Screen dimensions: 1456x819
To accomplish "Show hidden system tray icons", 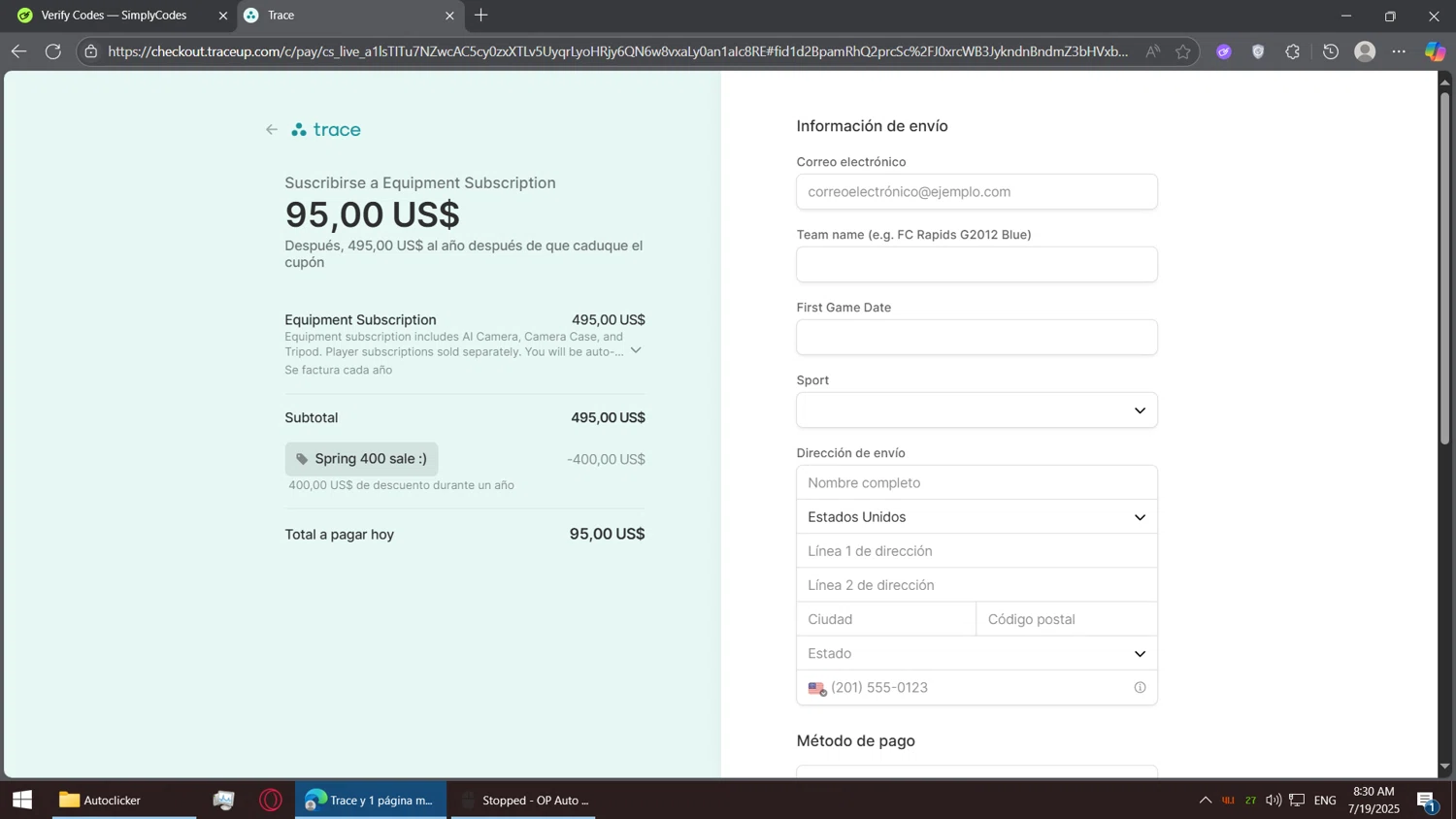I will coord(1206,801).
